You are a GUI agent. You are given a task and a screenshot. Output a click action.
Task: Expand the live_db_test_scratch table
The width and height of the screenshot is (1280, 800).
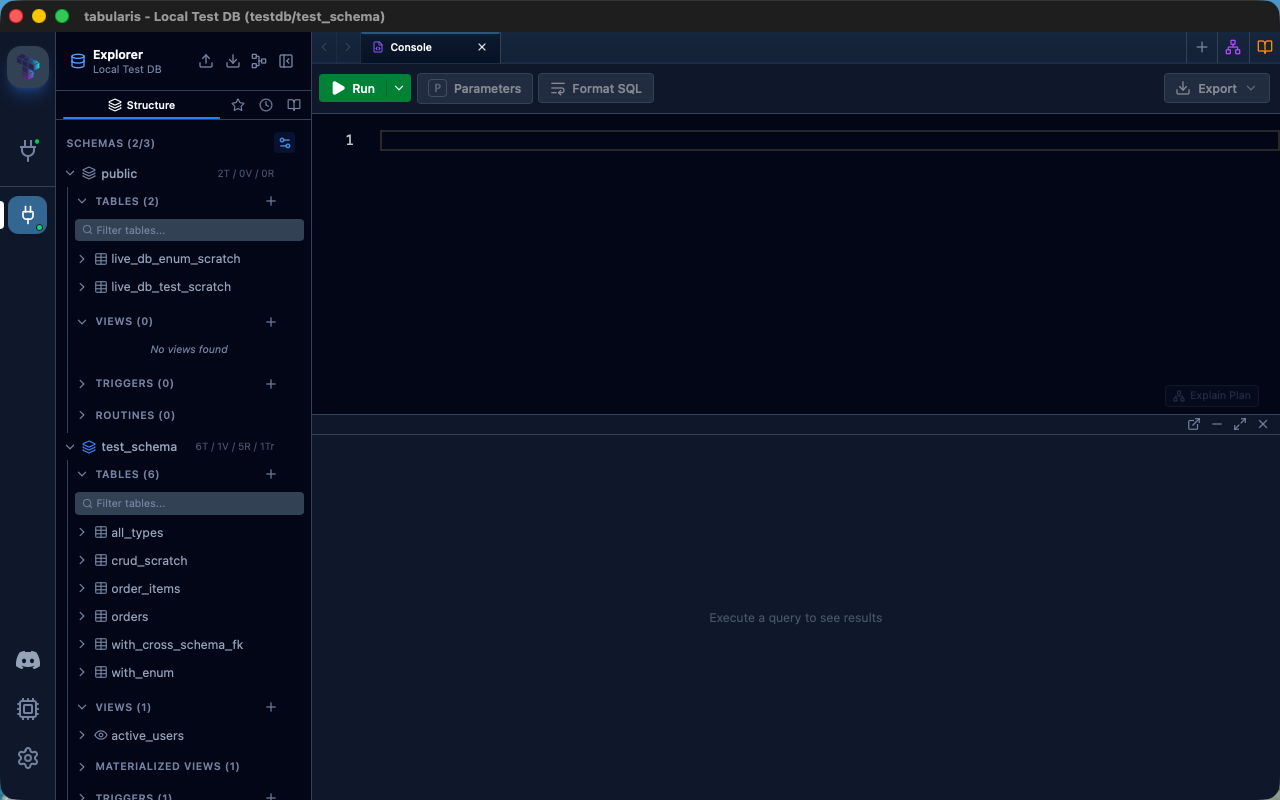pyautogui.click(x=82, y=287)
